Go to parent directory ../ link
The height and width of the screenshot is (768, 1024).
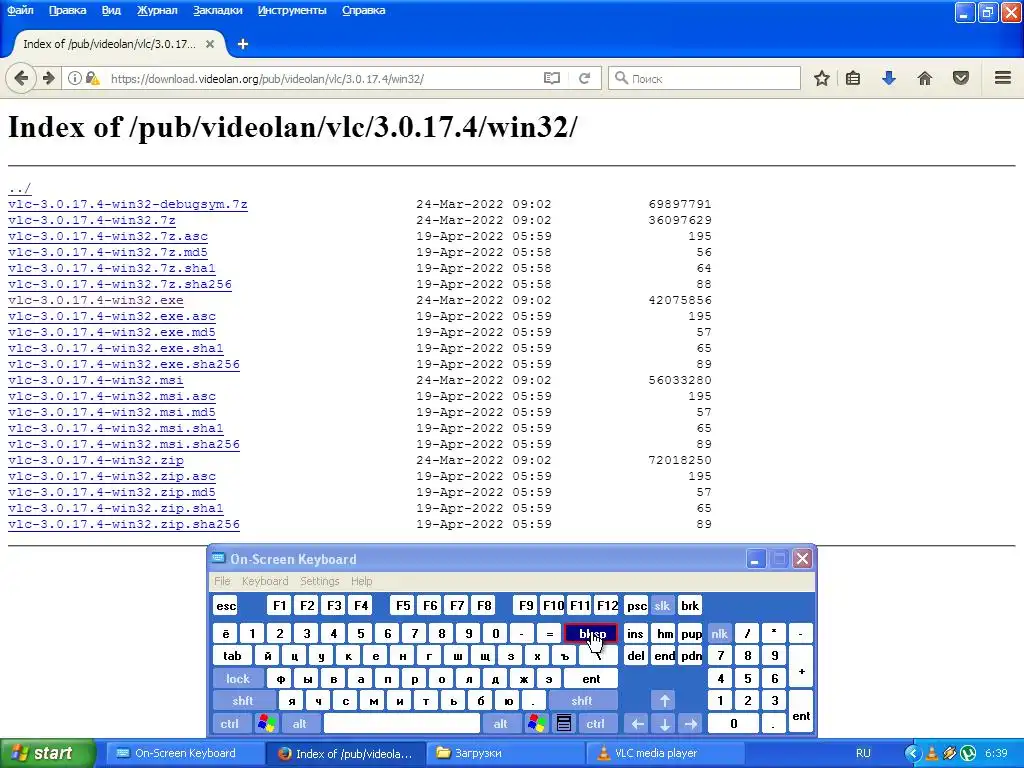pyautogui.click(x=20, y=188)
